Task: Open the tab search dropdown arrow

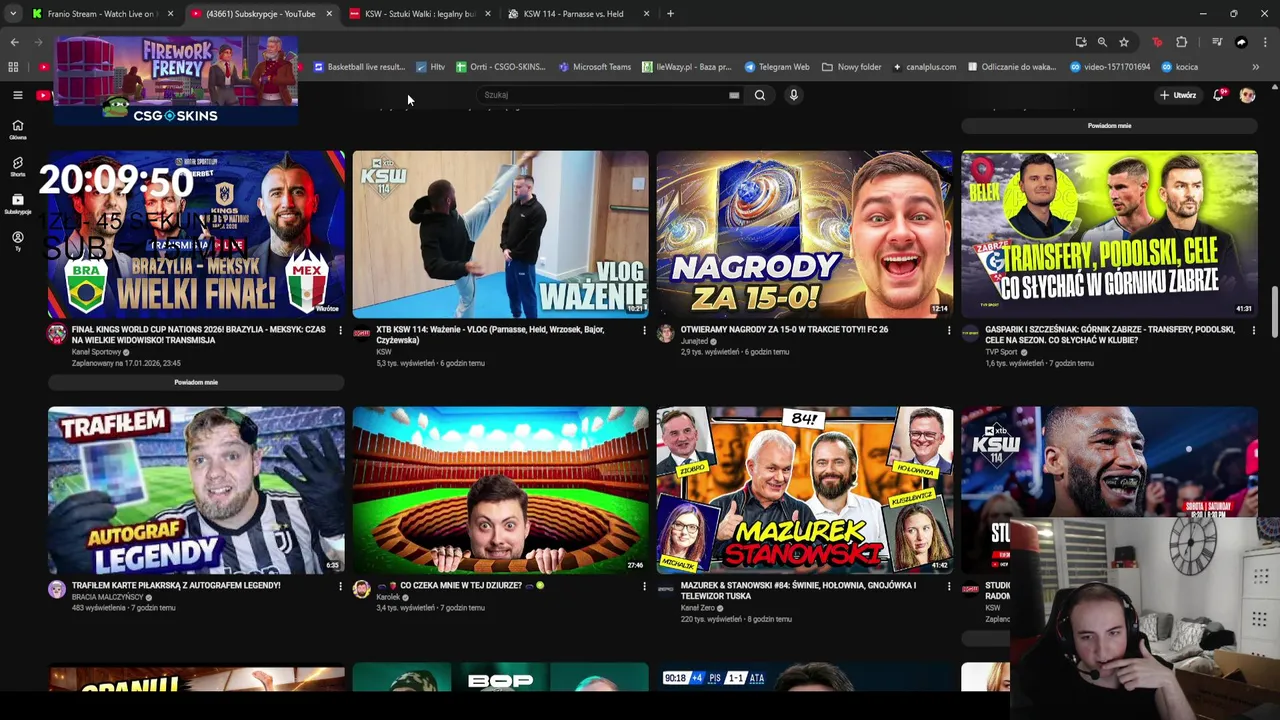Action: pyautogui.click(x=13, y=14)
